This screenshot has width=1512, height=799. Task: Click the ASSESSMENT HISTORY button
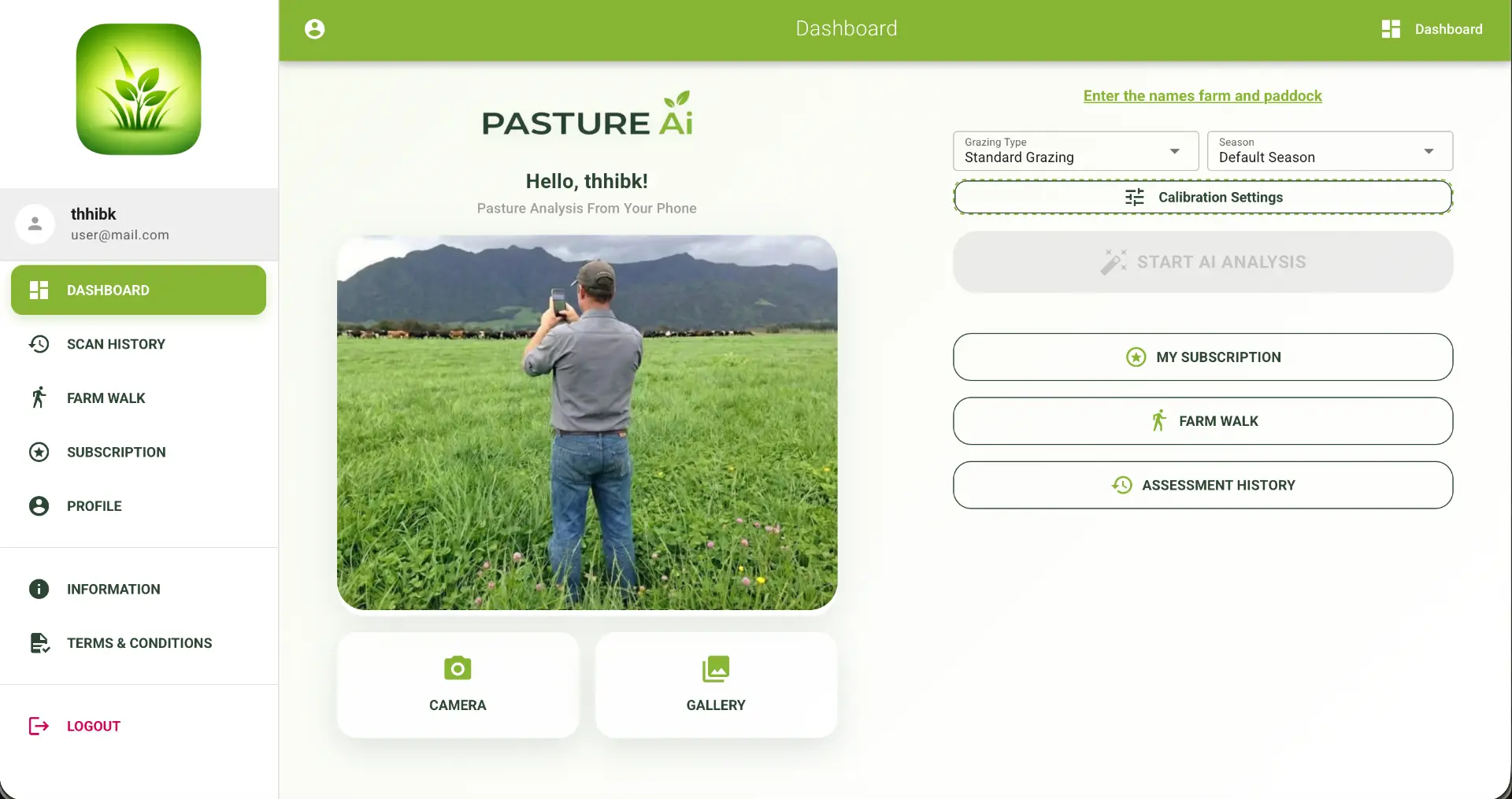click(1203, 485)
